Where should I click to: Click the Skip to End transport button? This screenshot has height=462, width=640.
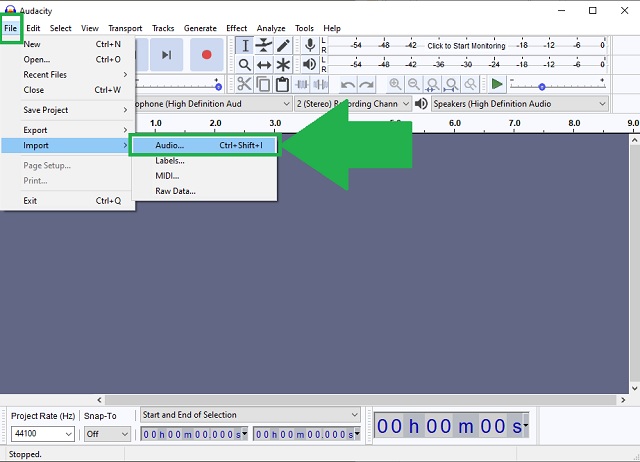click(x=167, y=55)
